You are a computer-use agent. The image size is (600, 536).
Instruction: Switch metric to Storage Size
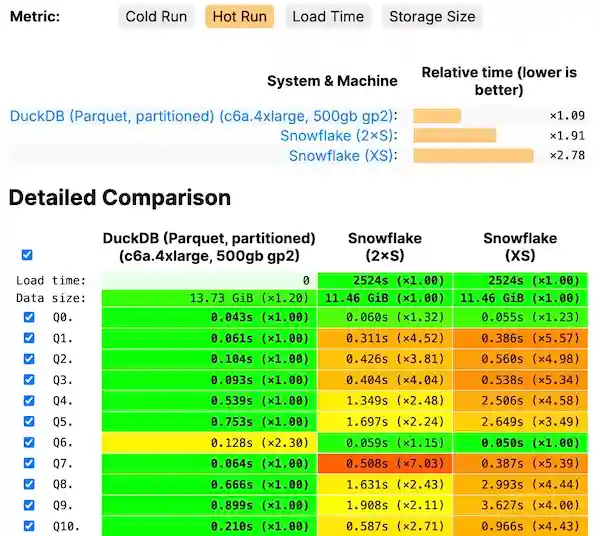(x=432, y=16)
